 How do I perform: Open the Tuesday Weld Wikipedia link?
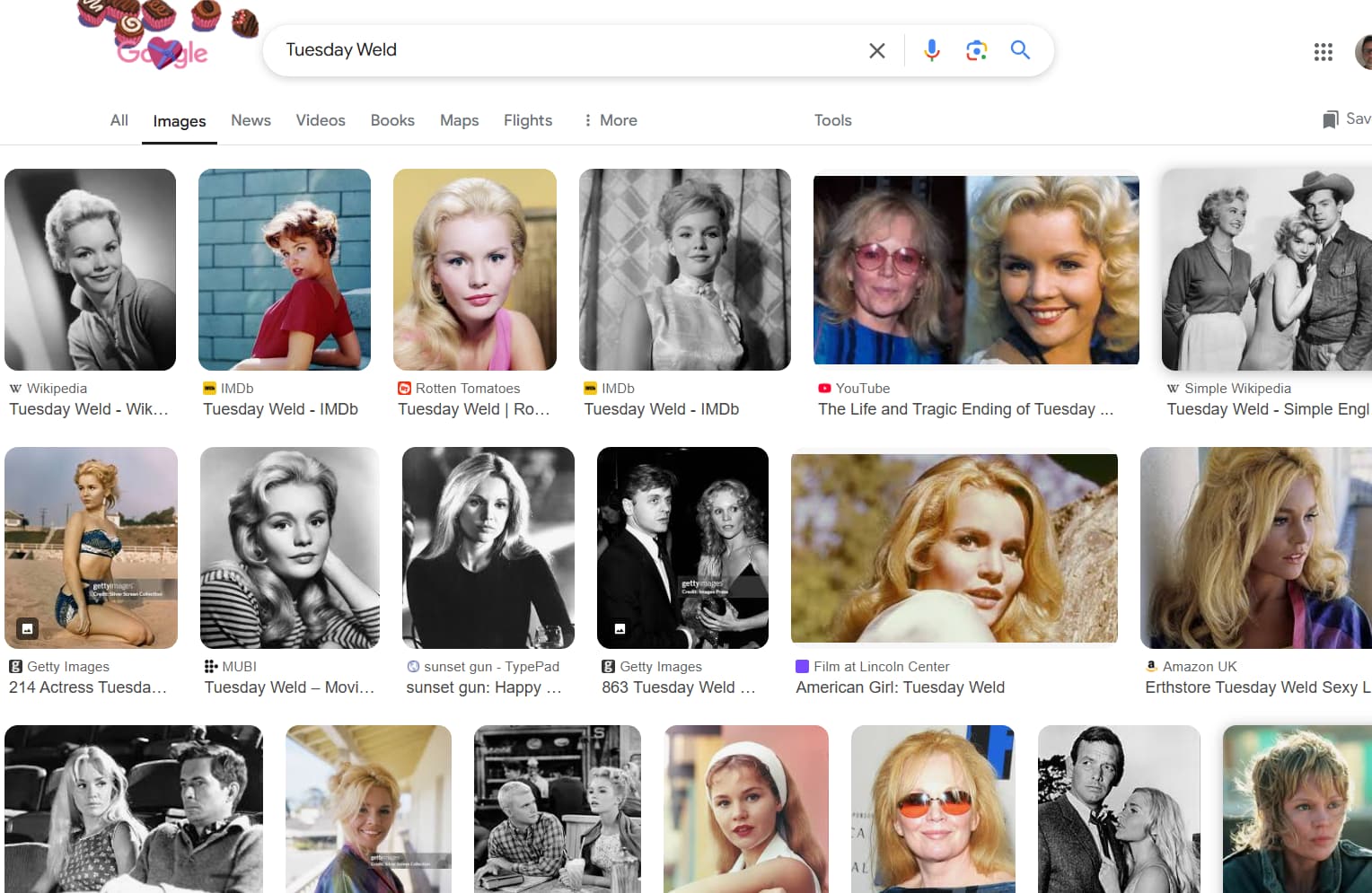(x=88, y=409)
